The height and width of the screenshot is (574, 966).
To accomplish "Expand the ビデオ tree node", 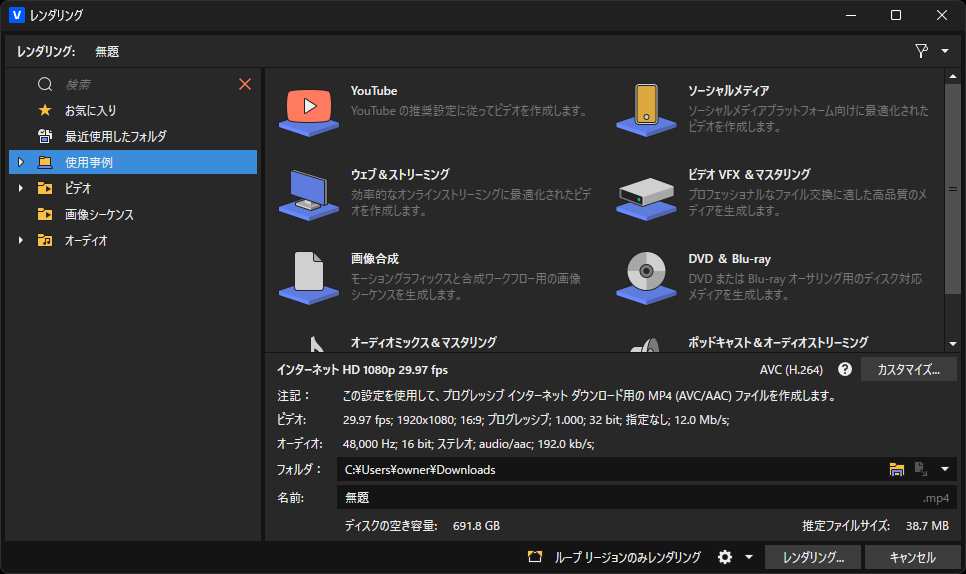I will (20, 188).
